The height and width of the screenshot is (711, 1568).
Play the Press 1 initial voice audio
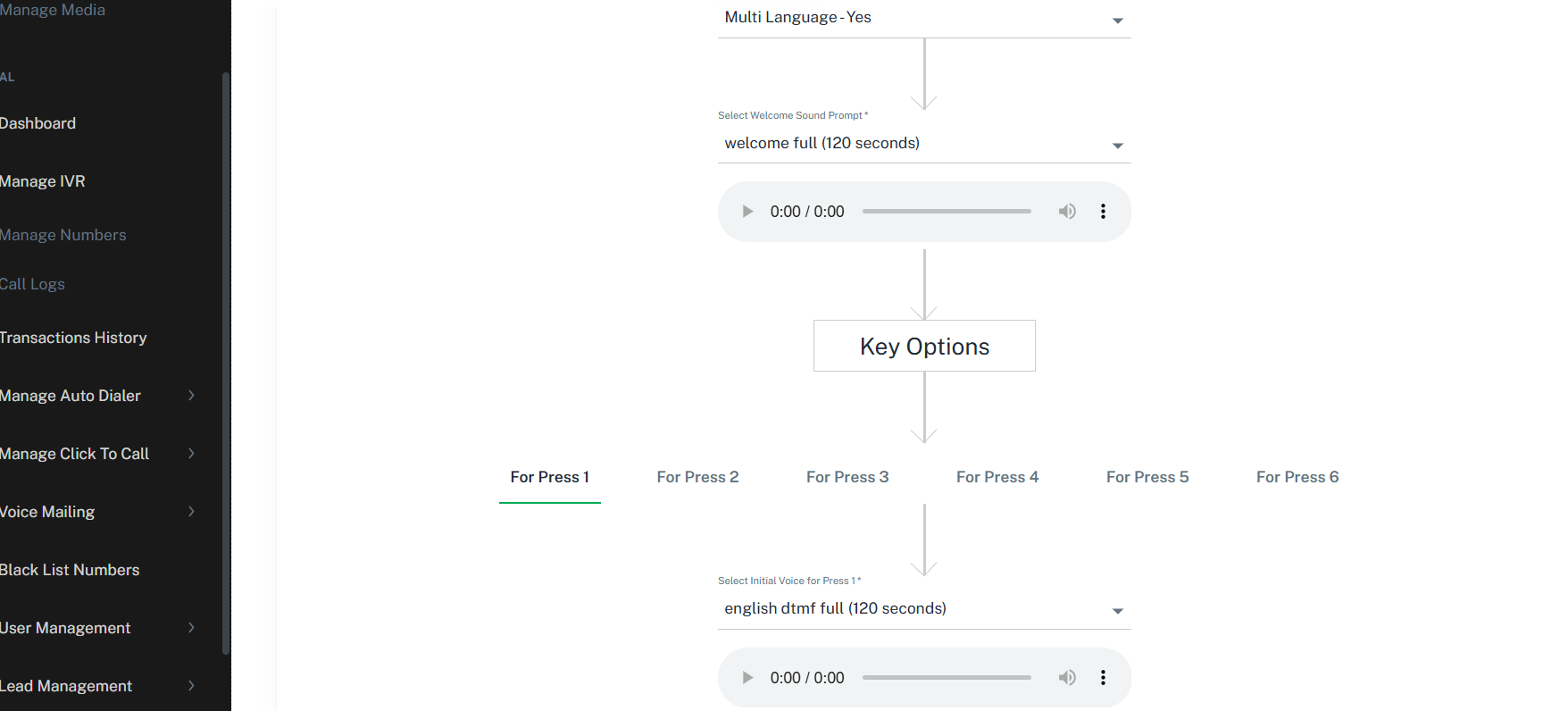point(747,678)
